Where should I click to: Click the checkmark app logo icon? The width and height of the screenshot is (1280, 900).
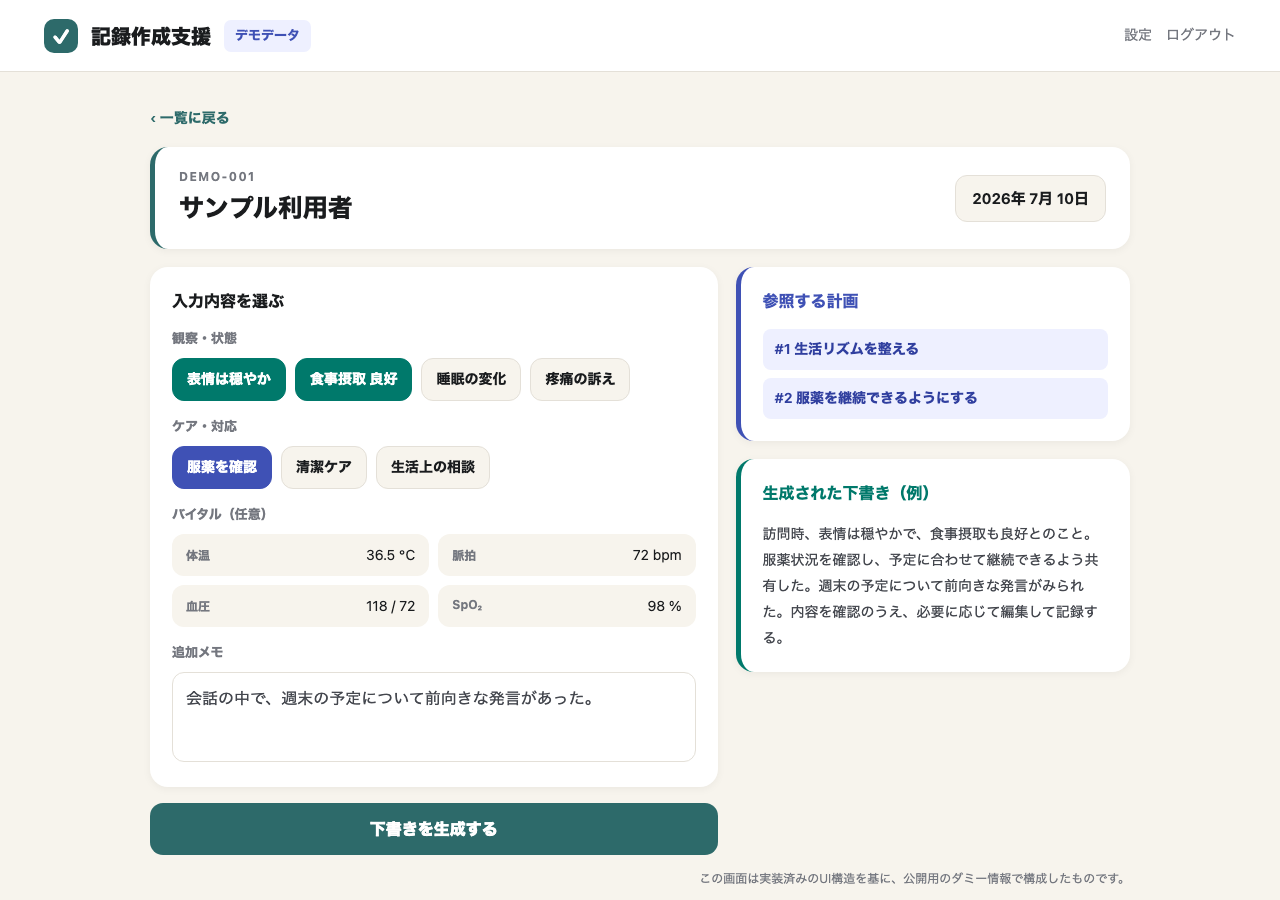click(61, 36)
